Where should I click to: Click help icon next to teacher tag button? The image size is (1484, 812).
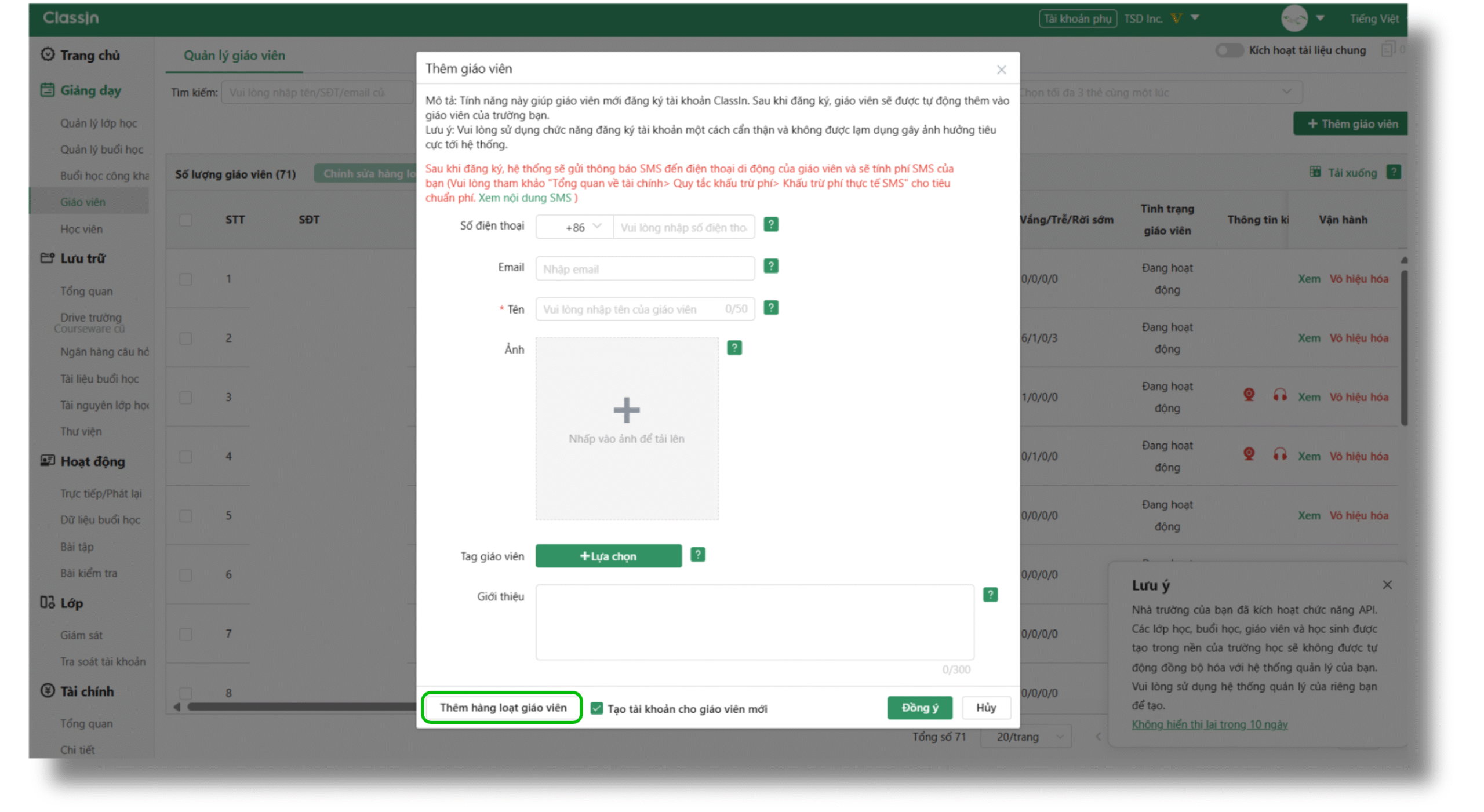point(697,555)
